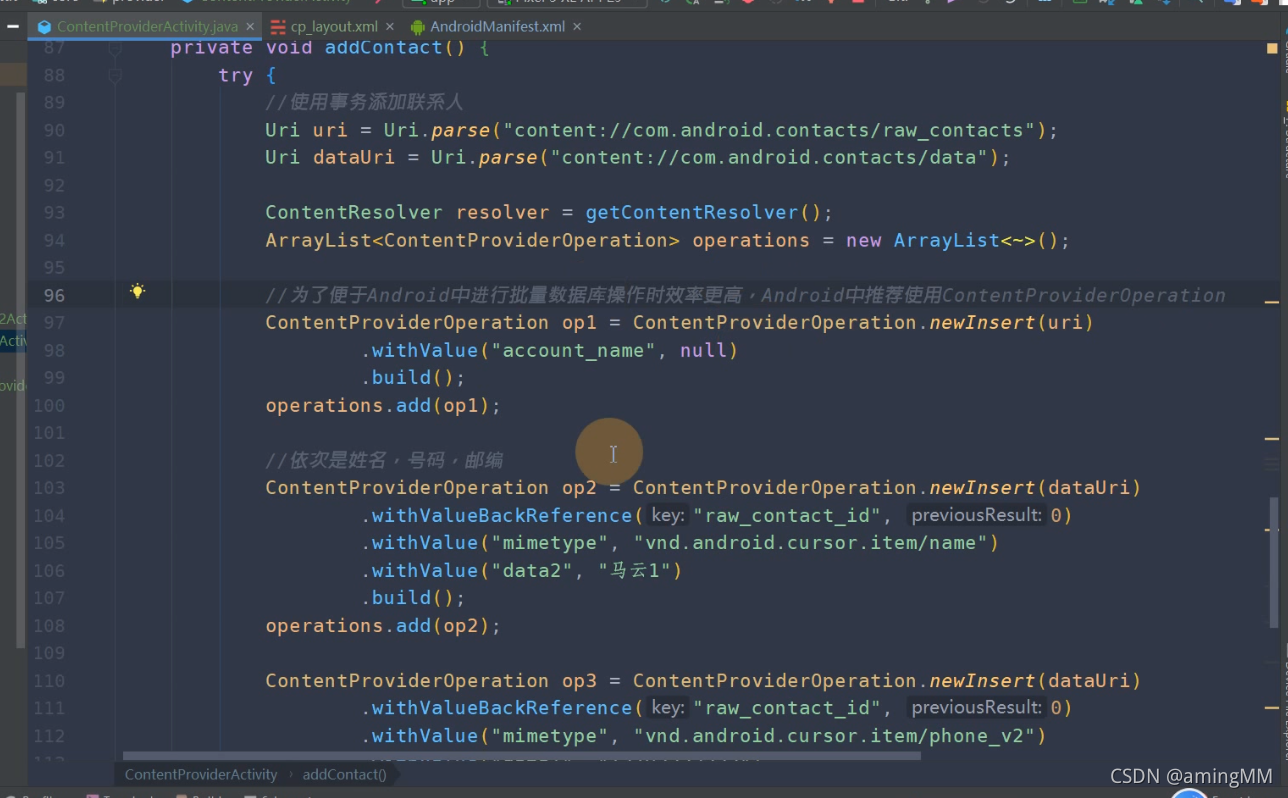Collapse the addContact method fold marker on line 87

pos(115,48)
